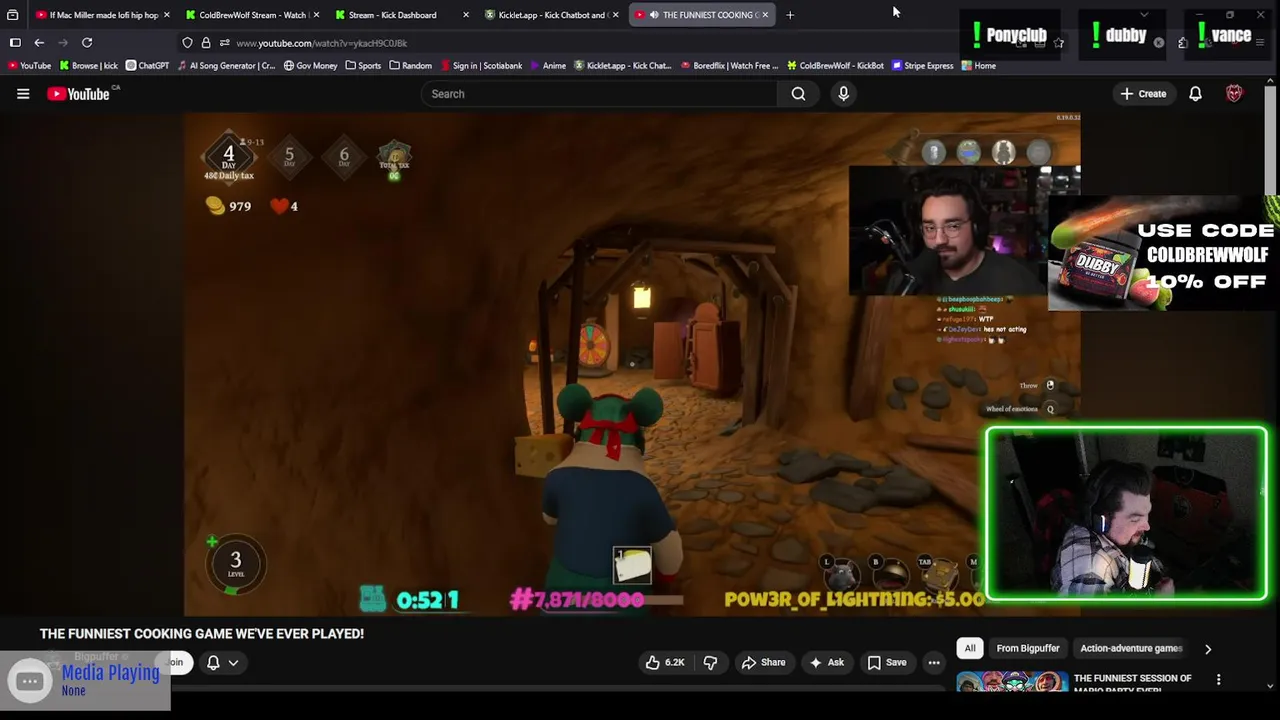
Task: Open ColdBrewWolf - KickBot bookmark
Action: pyautogui.click(x=835, y=66)
